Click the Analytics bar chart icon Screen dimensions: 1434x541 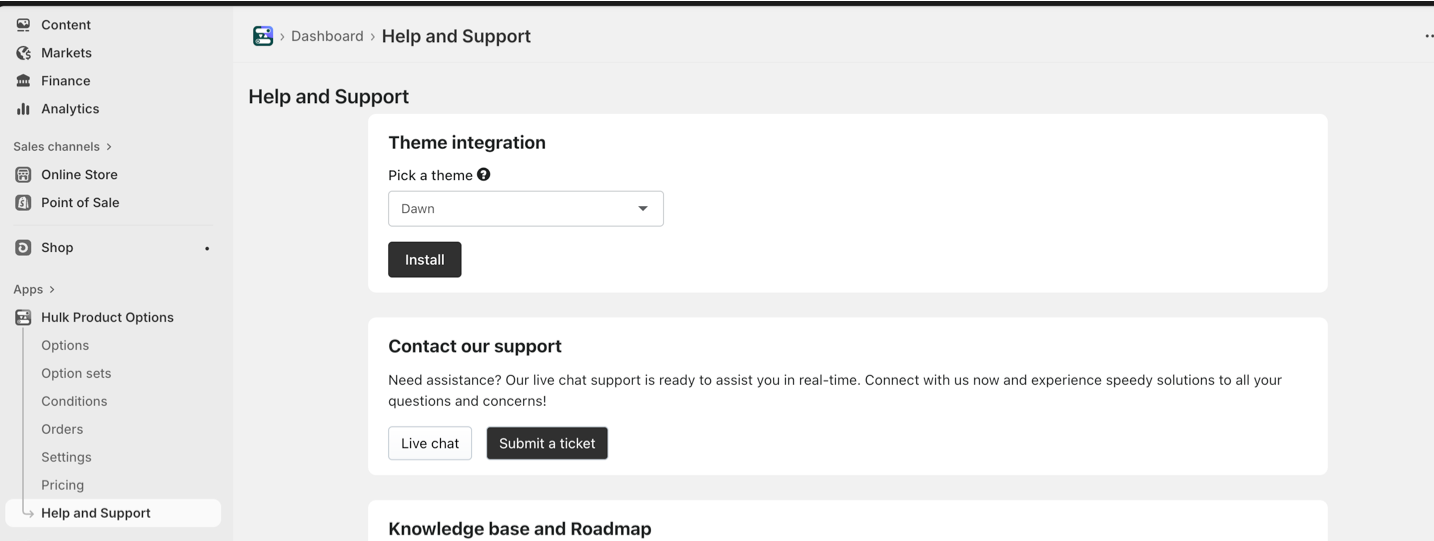[23, 109]
